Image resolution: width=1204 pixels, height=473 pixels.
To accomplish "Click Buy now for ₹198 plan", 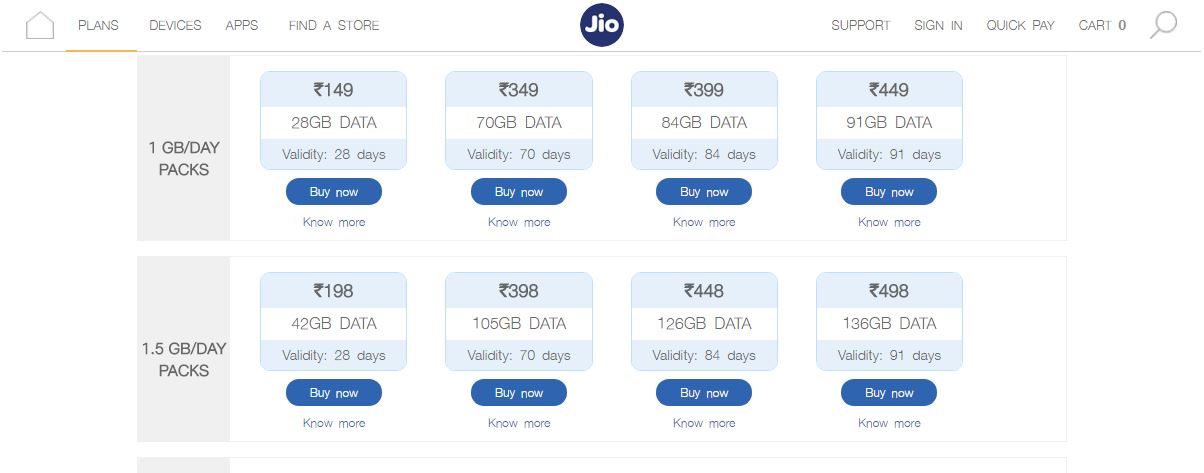I will 334,393.
